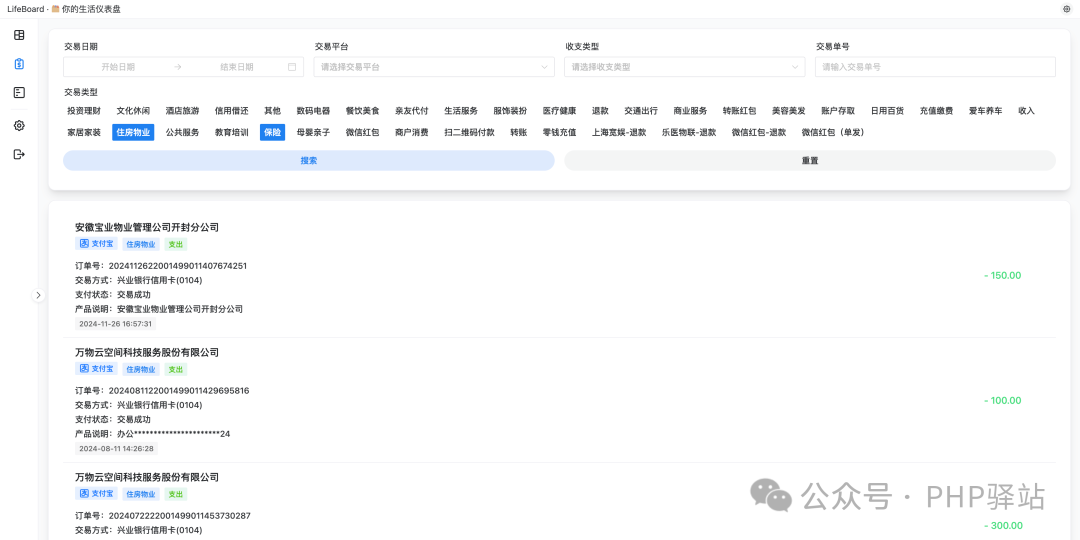The image size is (1080, 540).
Task: Toggle the 微信红包（单发） category tag
Action: (x=833, y=132)
